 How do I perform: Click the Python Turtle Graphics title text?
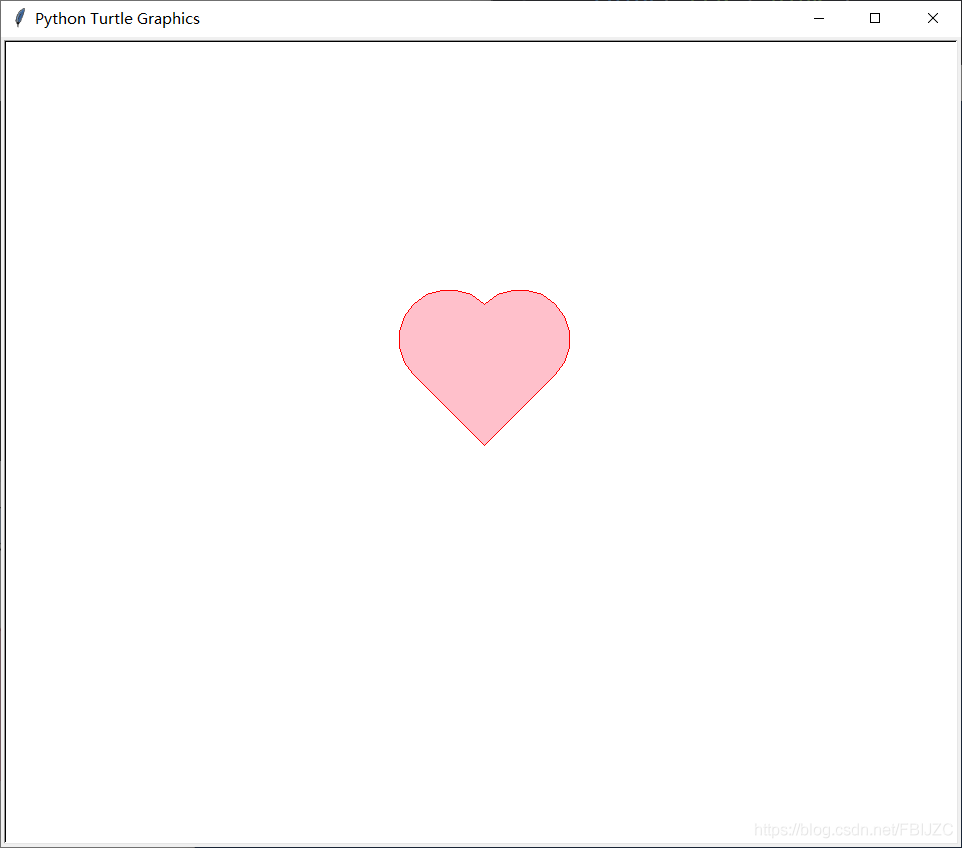click(x=117, y=19)
